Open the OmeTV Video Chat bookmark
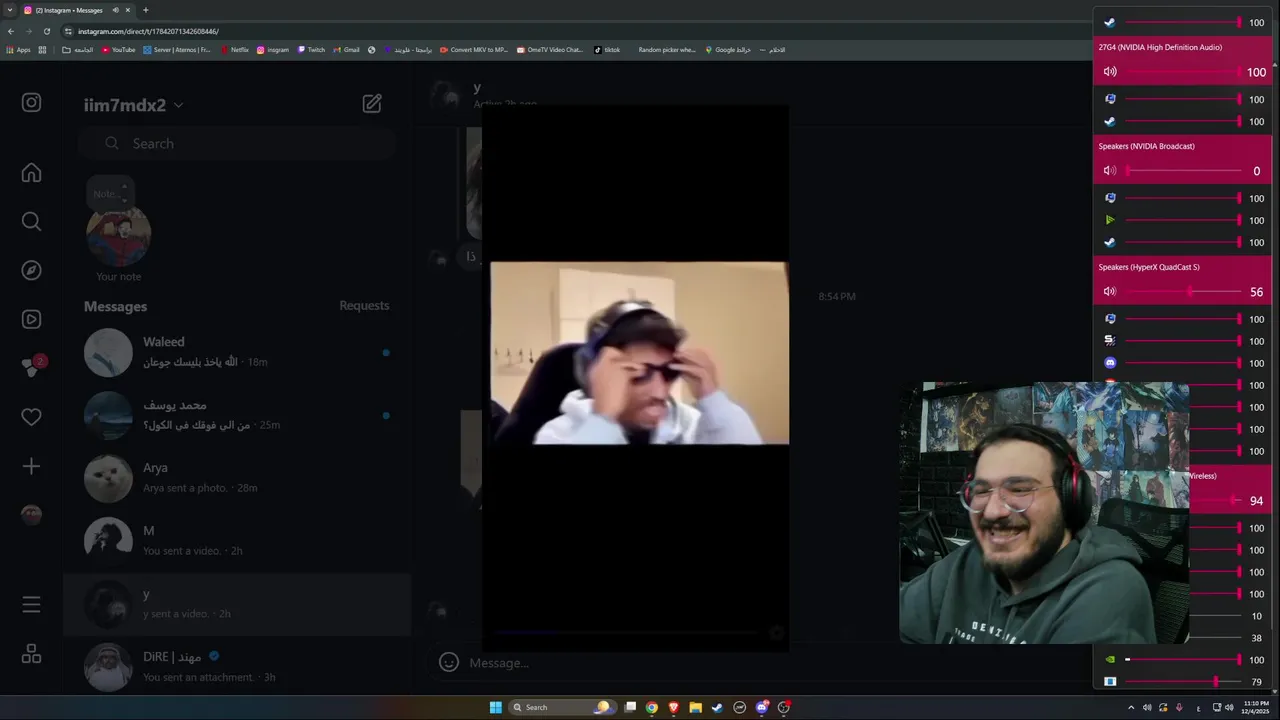The image size is (1280, 720). pyautogui.click(x=550, y=50)
